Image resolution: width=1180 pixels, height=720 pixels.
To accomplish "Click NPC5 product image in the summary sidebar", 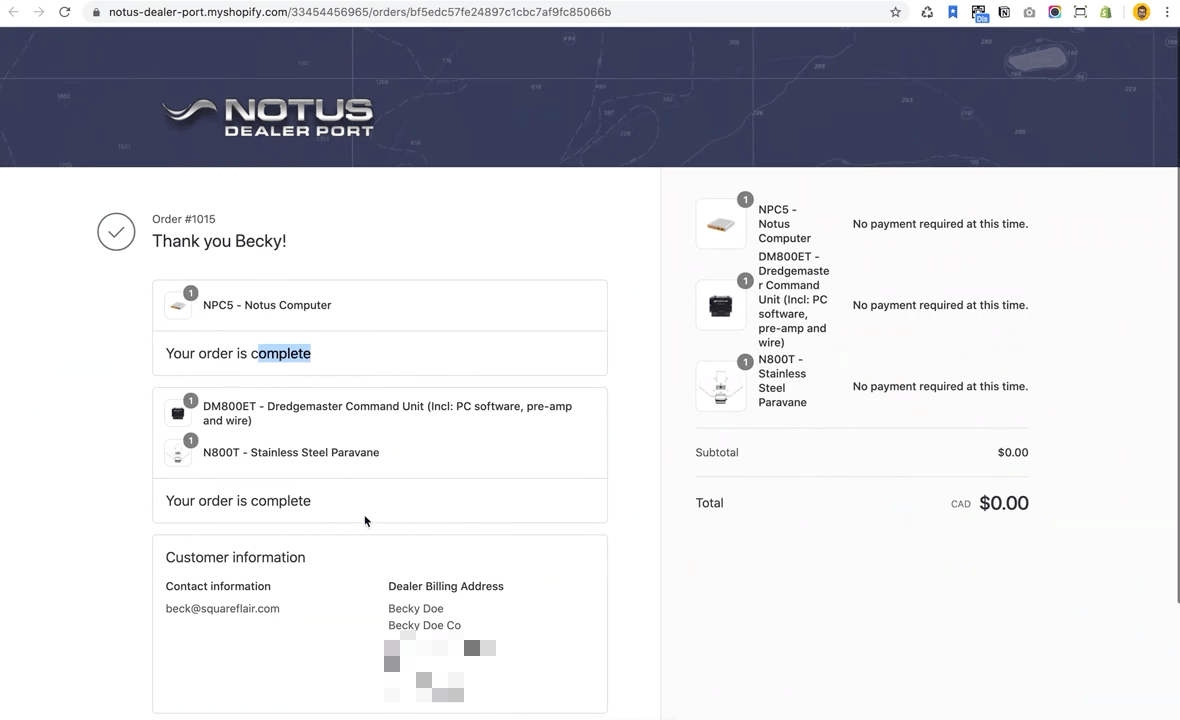I will pyautogui.click(x=720, y=223).
